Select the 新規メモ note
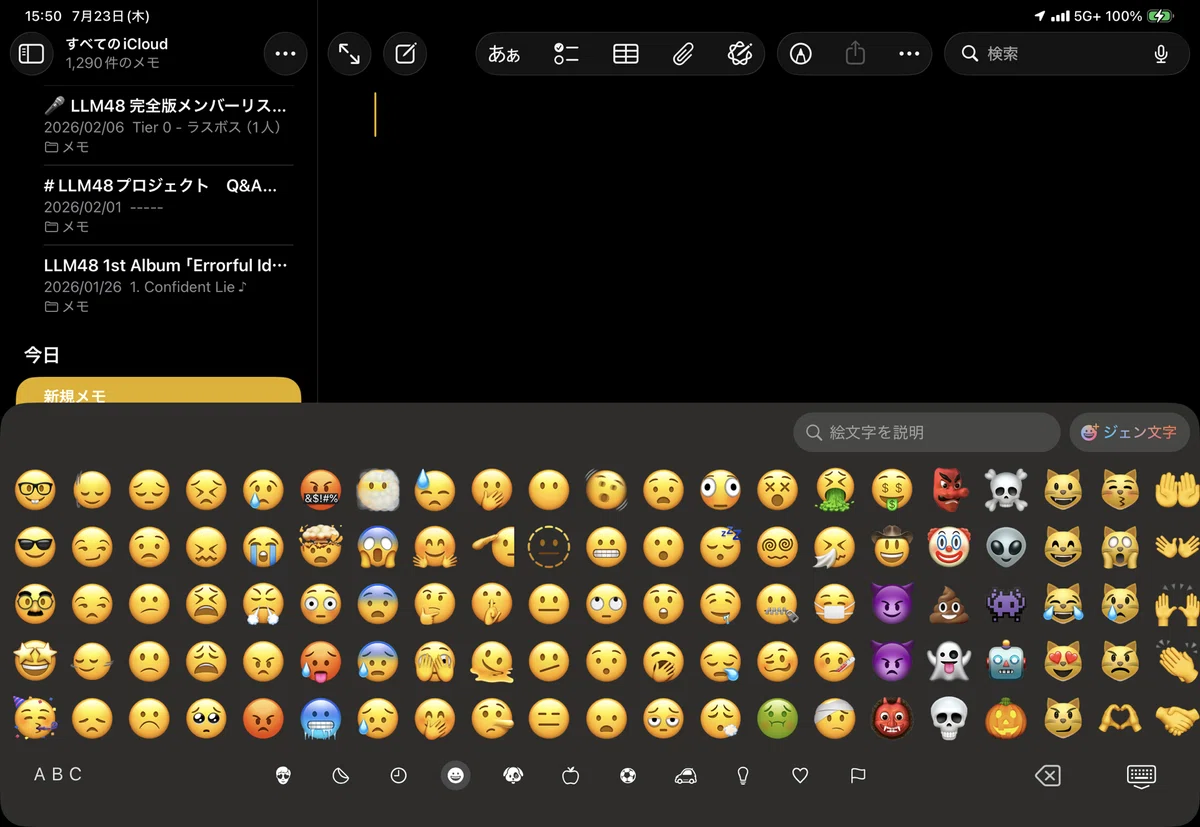 [159, 391]
